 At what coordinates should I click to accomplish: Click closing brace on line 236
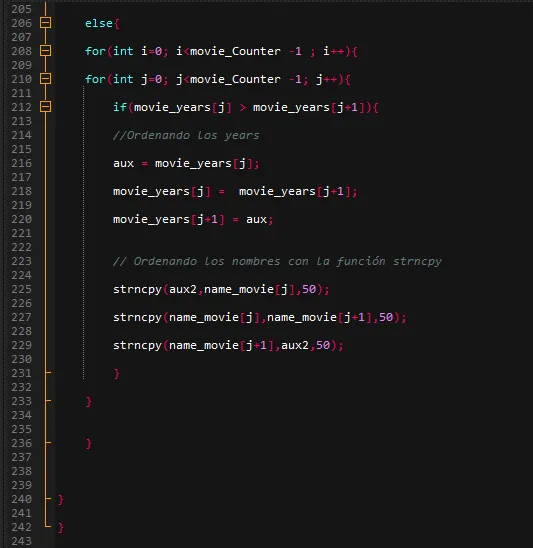(88, 444)
